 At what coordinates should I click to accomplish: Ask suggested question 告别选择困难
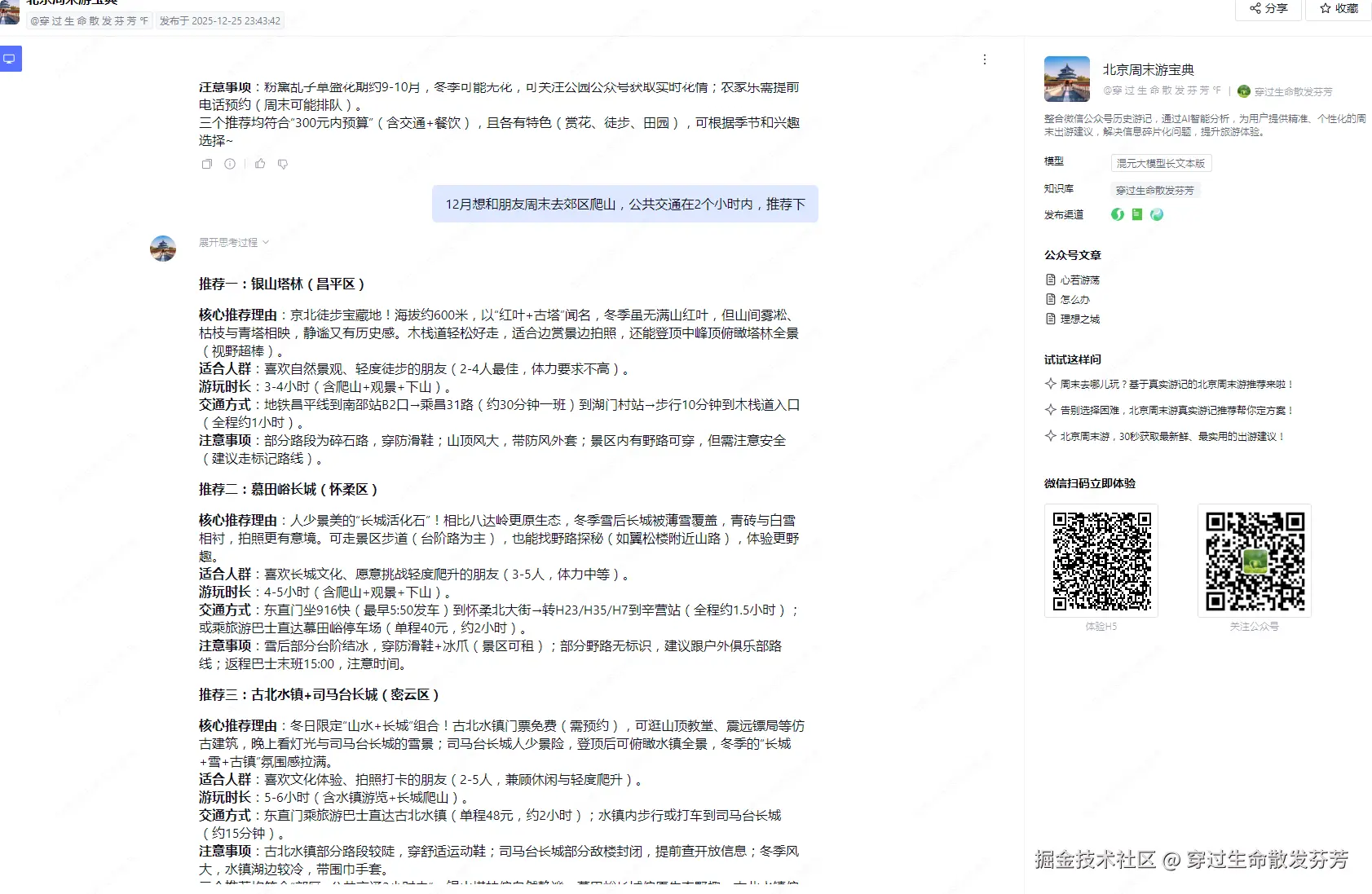click(1177, 410)
